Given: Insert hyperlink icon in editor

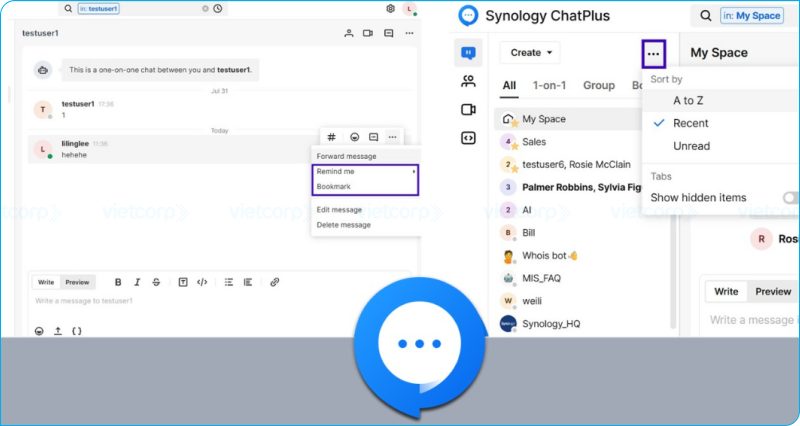Looking at the screenshot, I should coord(274,282).
